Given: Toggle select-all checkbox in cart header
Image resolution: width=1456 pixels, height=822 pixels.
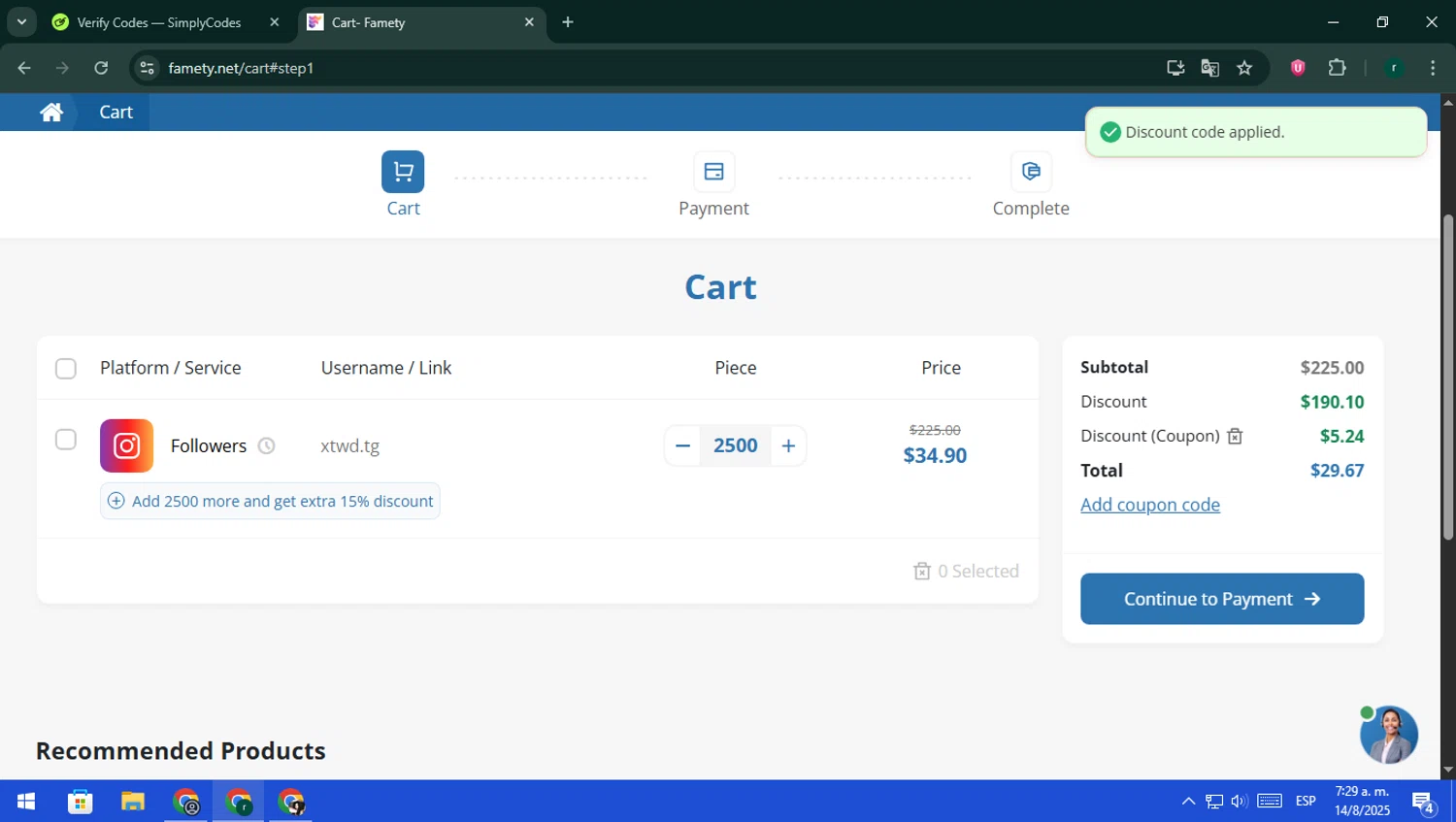Looking at the screenshot, I should (x=66, y=369).
